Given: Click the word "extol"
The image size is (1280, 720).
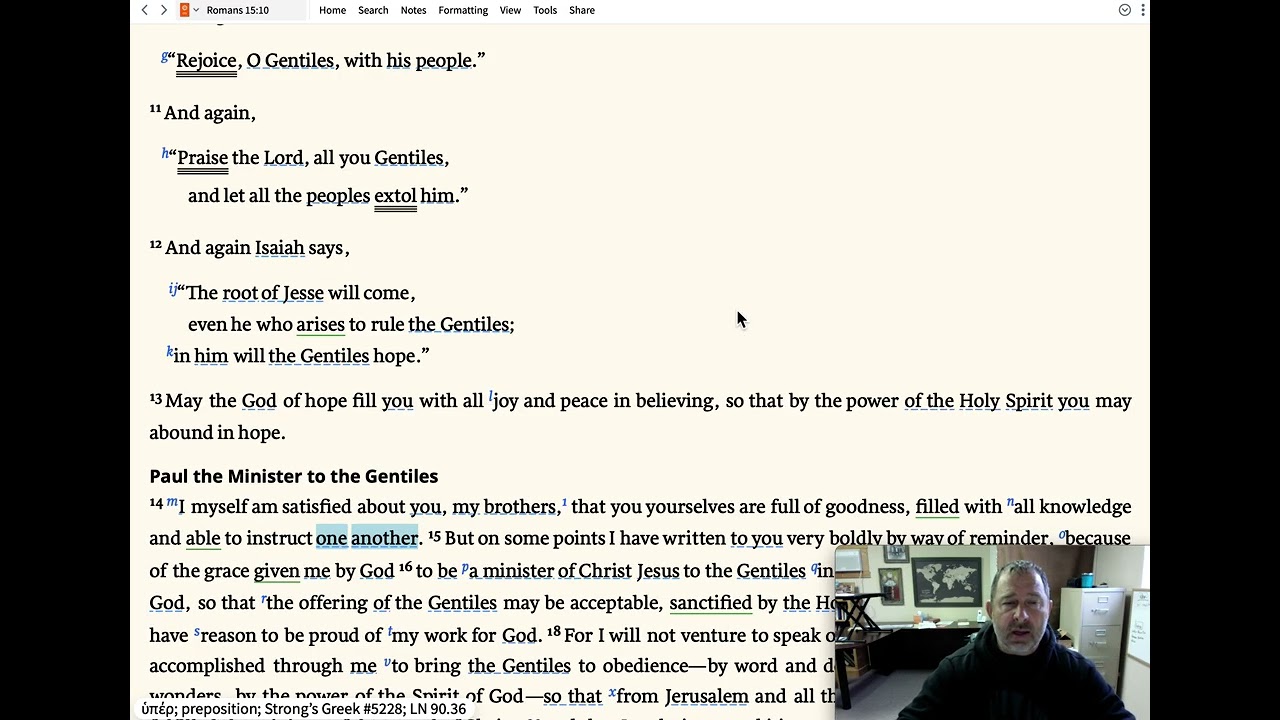Looking at the screenshot, I should (x=395, y=196).
